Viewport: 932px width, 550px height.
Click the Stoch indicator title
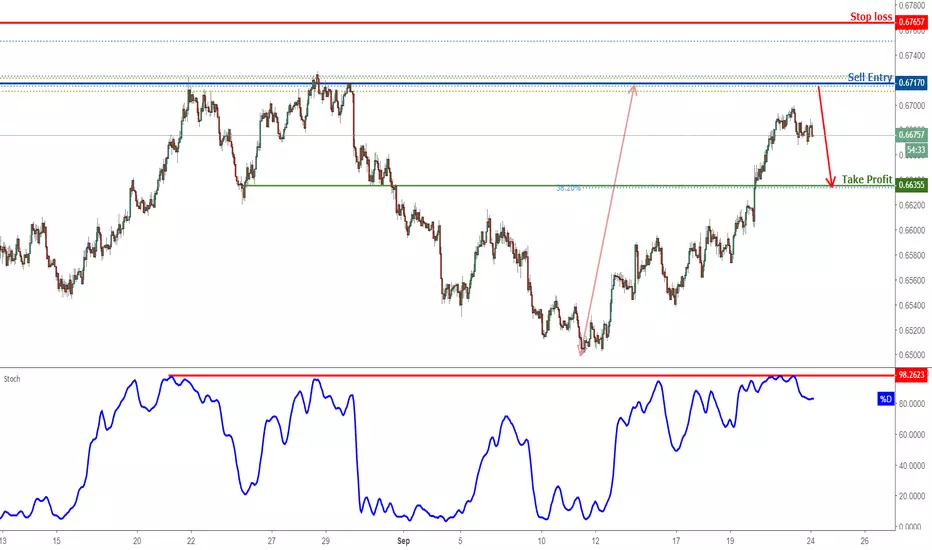pos(12,379)
